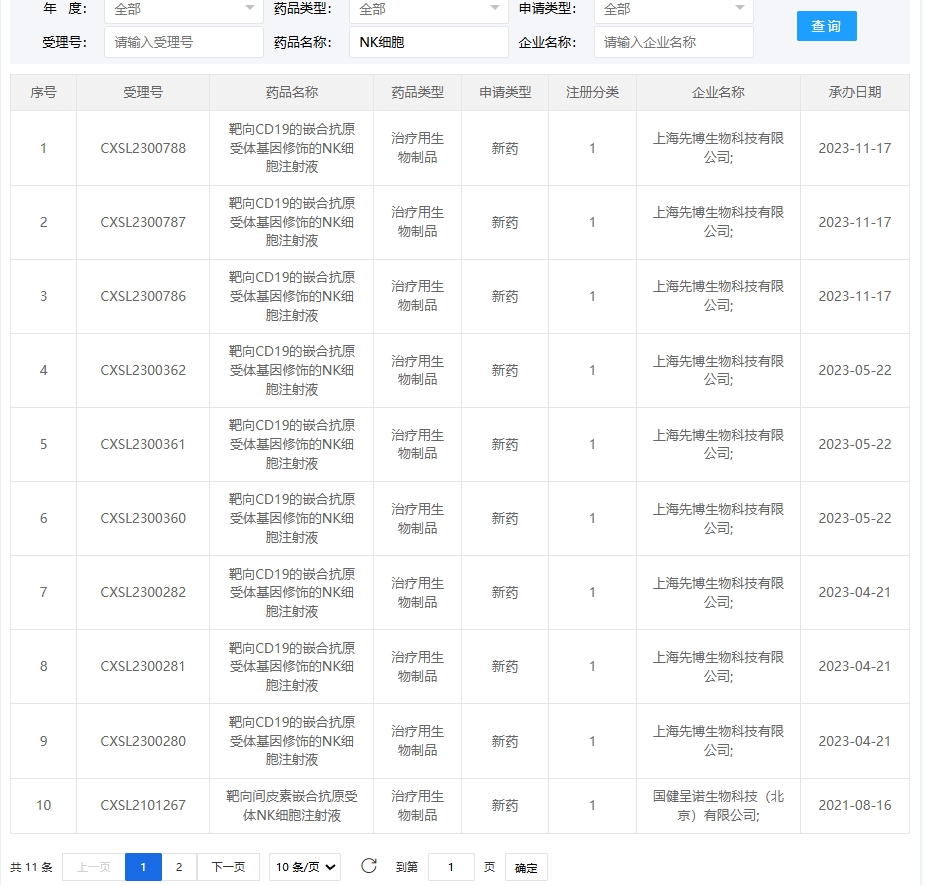Image resolution: width=926 pixels, height=885 pixels.
Task: Select acceptance number CXSL2300362
Action: click(143, 370)
